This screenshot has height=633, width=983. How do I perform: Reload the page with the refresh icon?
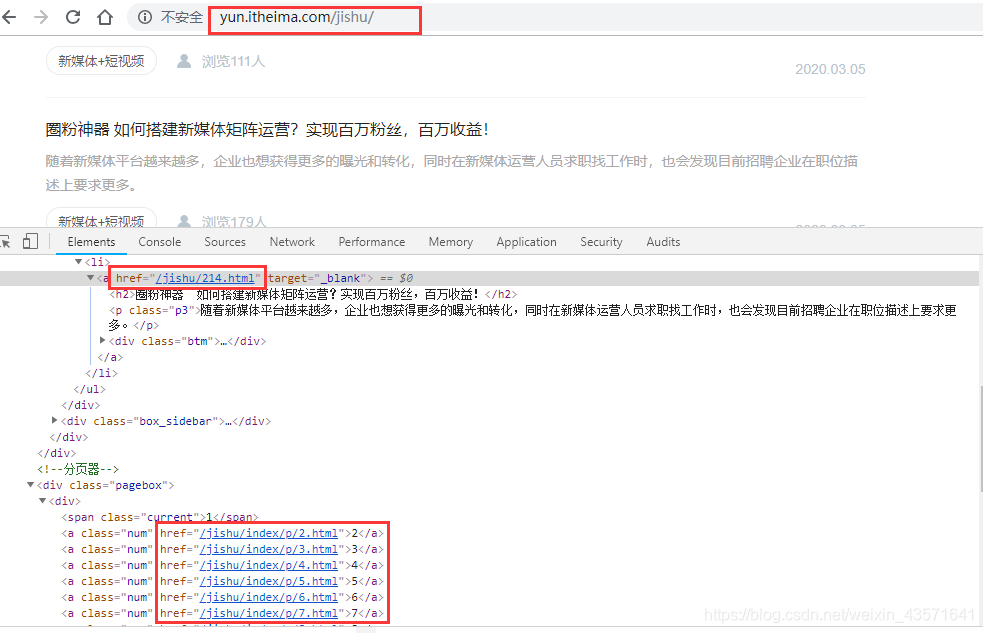point(73,17)
